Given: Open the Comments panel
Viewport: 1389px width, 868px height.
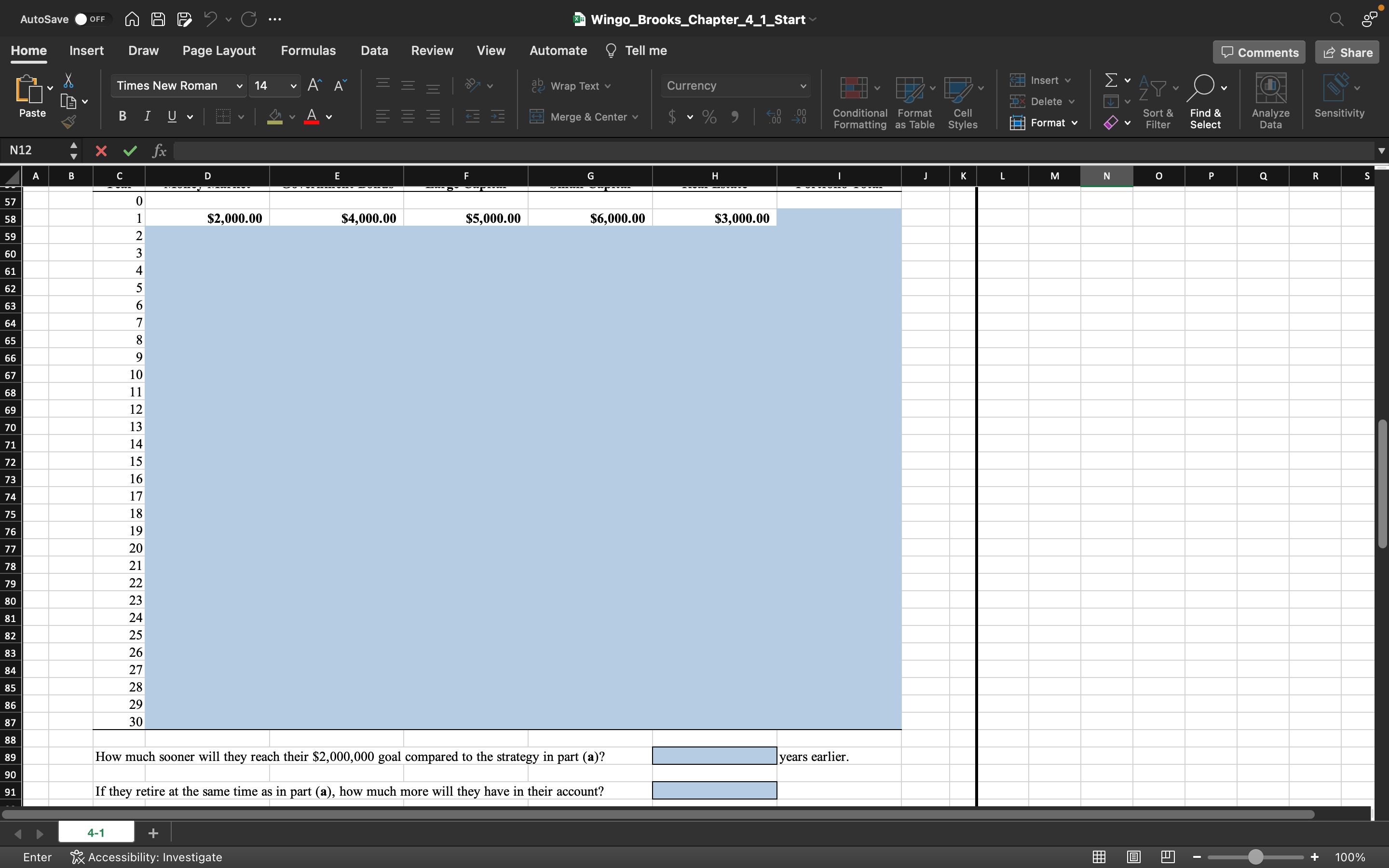Looking at the screenshot, I should [1258, 52].
